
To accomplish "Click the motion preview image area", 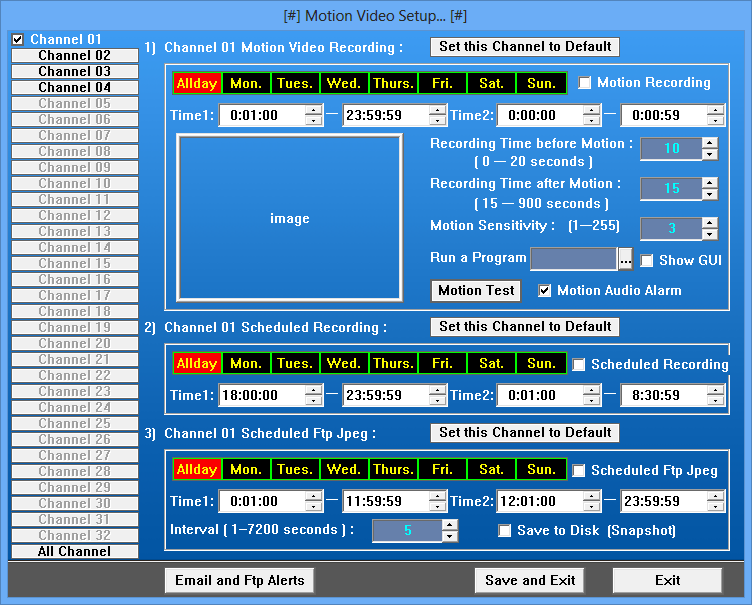I will click(x=290, y=218).
